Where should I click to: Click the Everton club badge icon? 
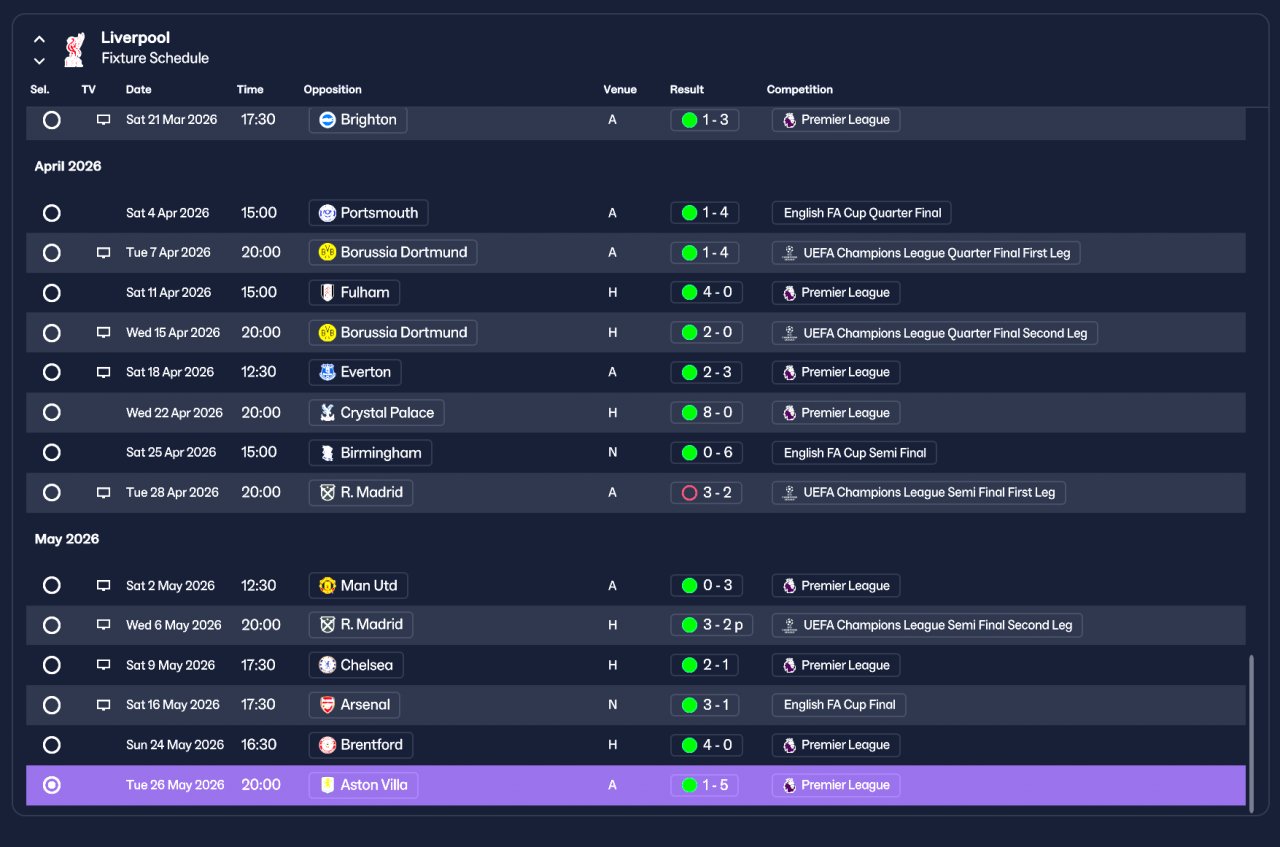pos(327,372)
